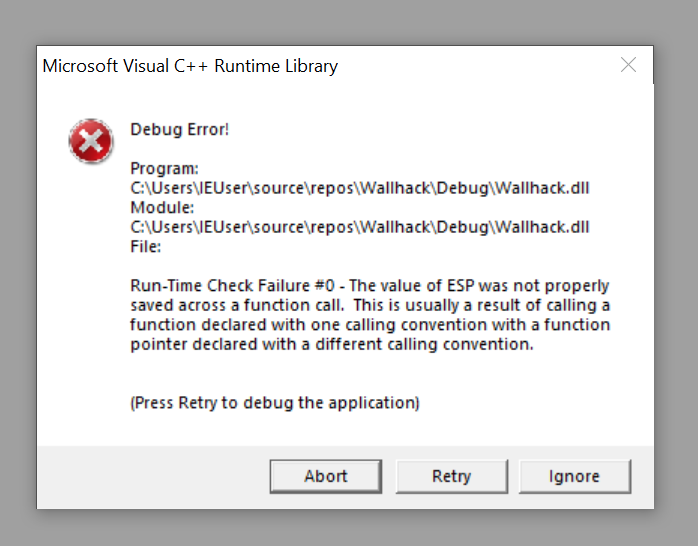Select the Wallhack.dll path under Program
Screen dimensions: 698x546
[360, 188]
